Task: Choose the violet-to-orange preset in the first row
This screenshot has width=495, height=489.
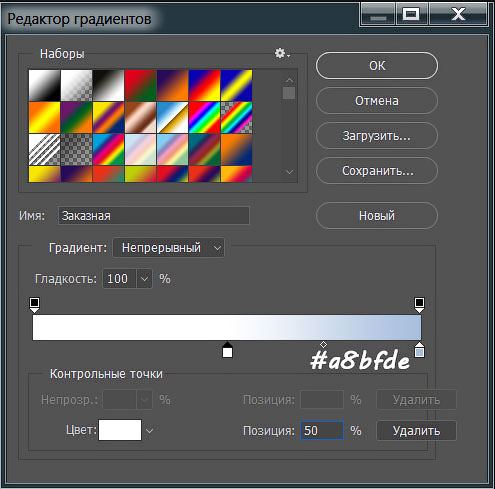Action: pyautogui.click(x=172, y=85)
